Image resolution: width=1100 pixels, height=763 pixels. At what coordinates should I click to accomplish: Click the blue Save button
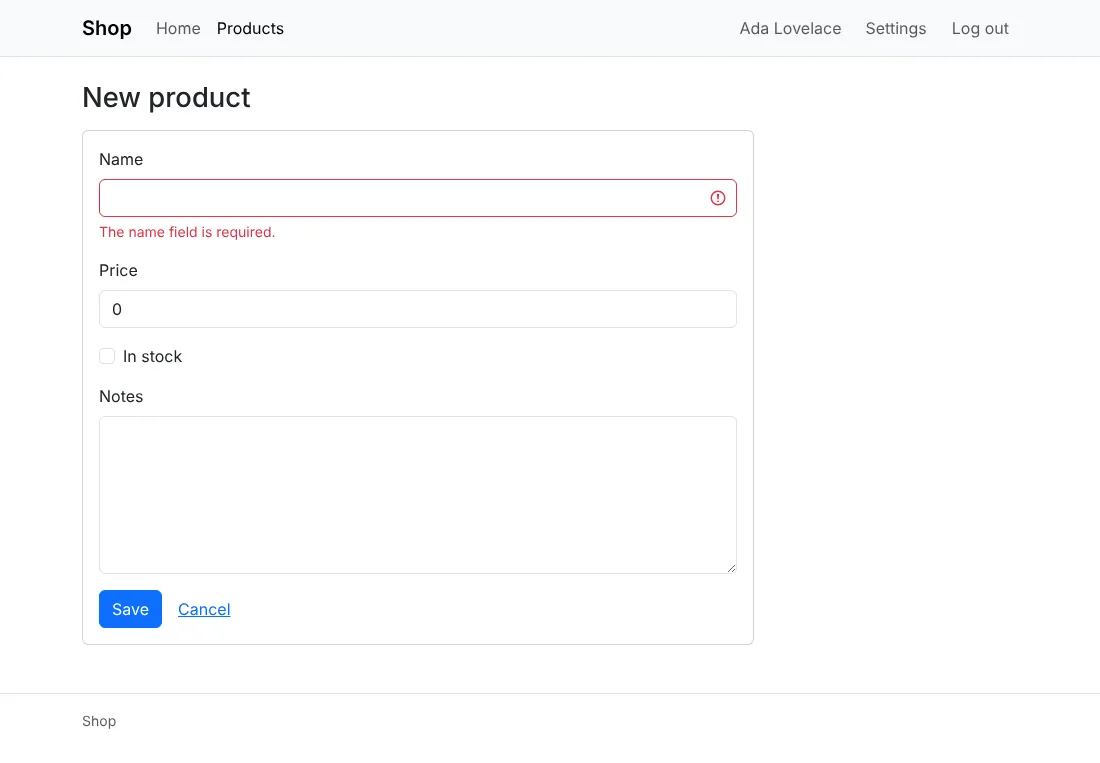[x=130, y=609]
